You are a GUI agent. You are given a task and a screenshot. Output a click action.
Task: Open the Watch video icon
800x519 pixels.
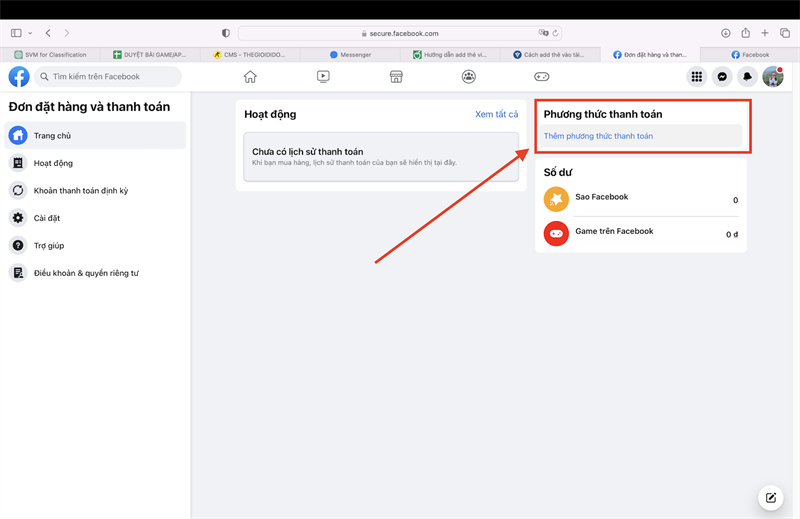pos(323,77)
